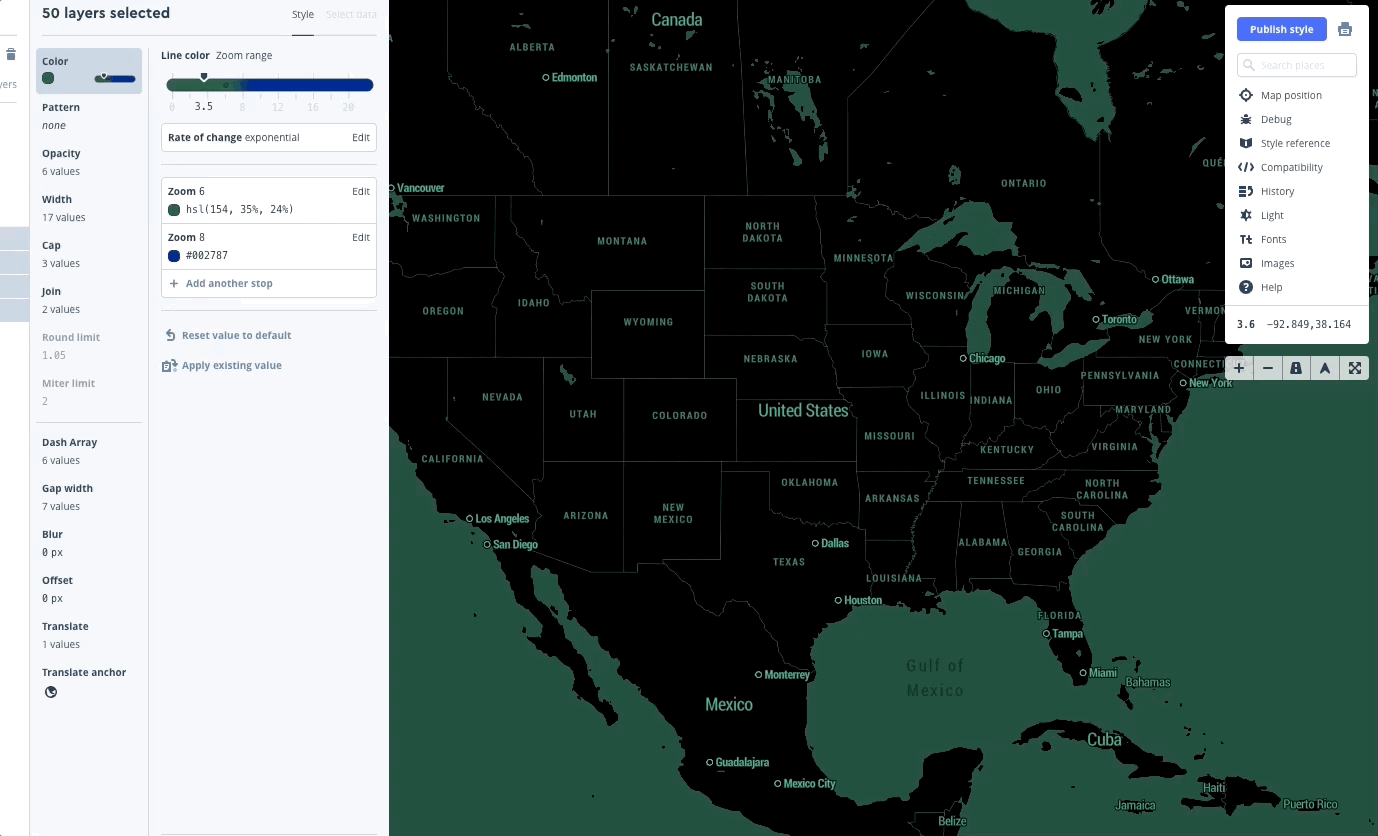The image size is (1378, 836).
Task: Click the 50 layers selected heading
Action: 106,13
